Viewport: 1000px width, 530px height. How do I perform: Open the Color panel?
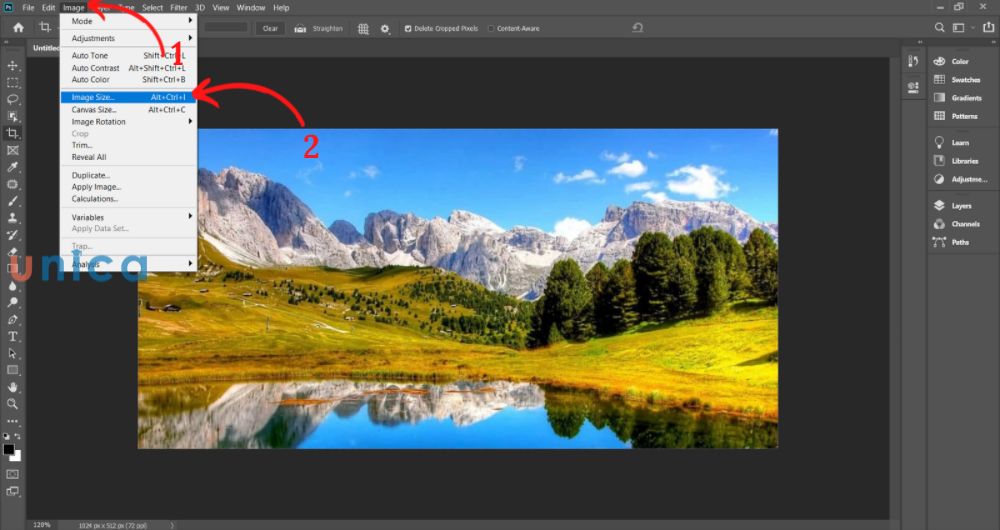click(x=951, y=61)
